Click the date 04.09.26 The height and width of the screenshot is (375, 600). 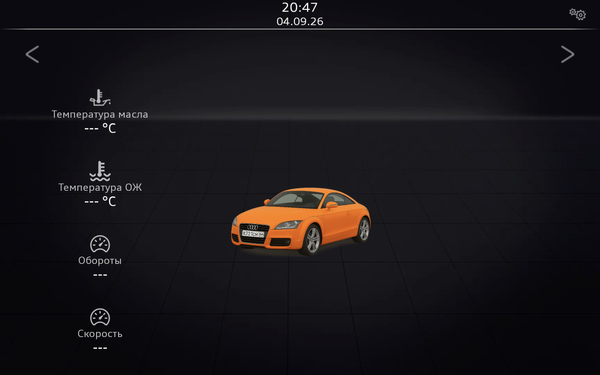pos(300,21)
